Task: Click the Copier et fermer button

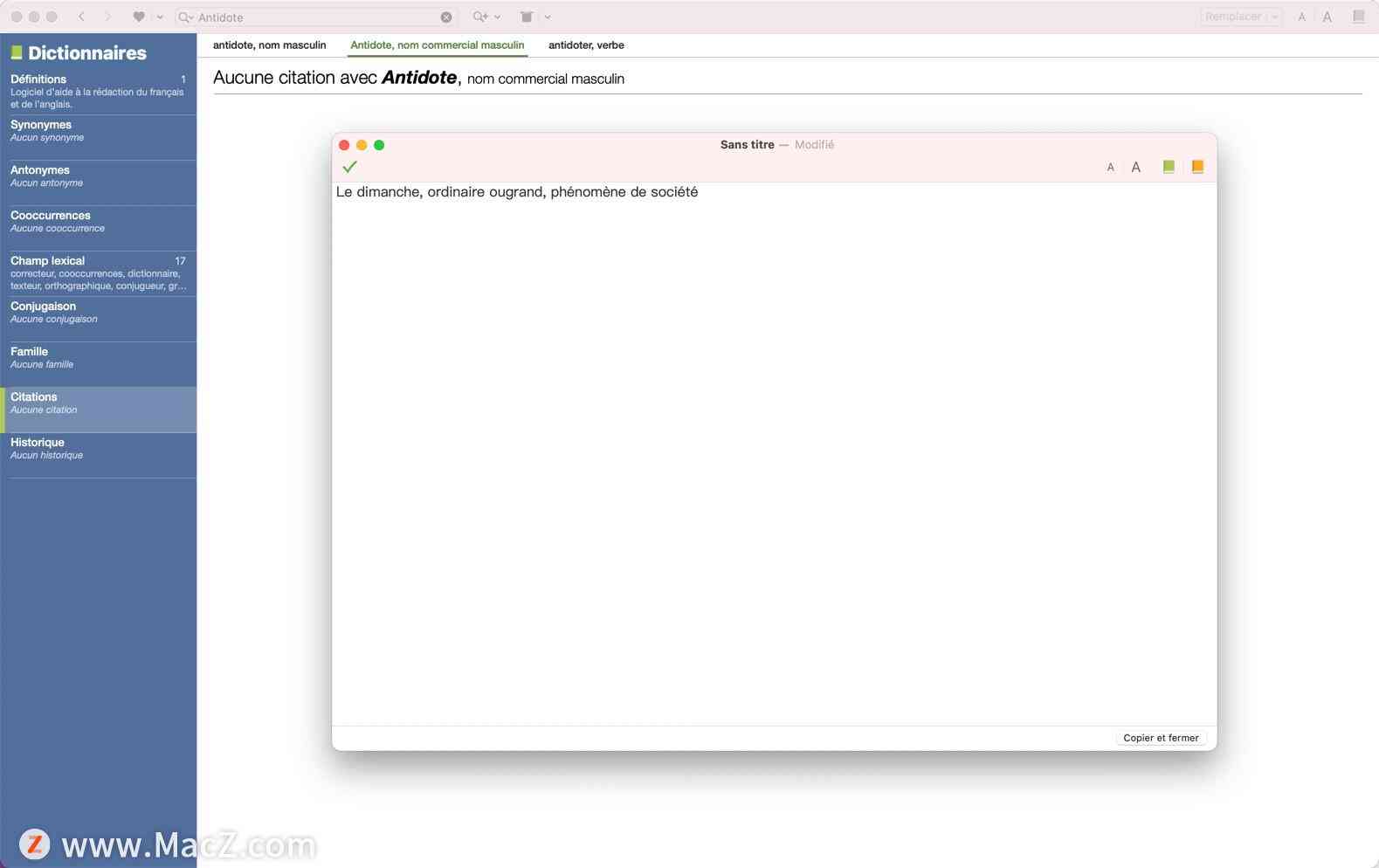Action: 1161,738
